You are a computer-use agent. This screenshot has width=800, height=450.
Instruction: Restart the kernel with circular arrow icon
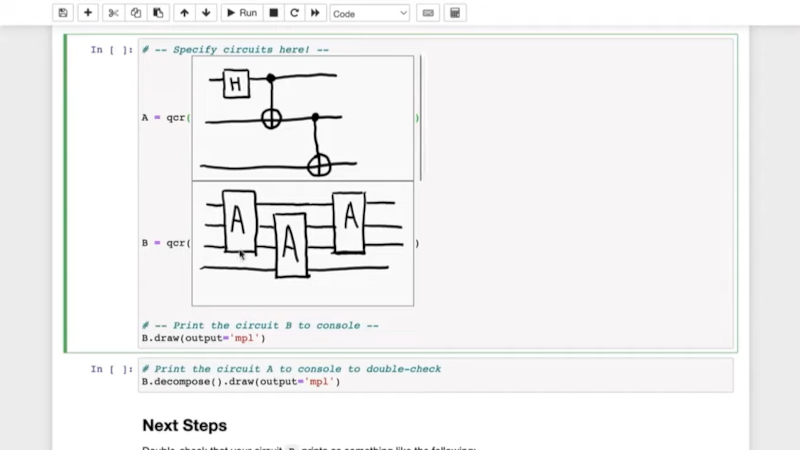coord(294,13)
